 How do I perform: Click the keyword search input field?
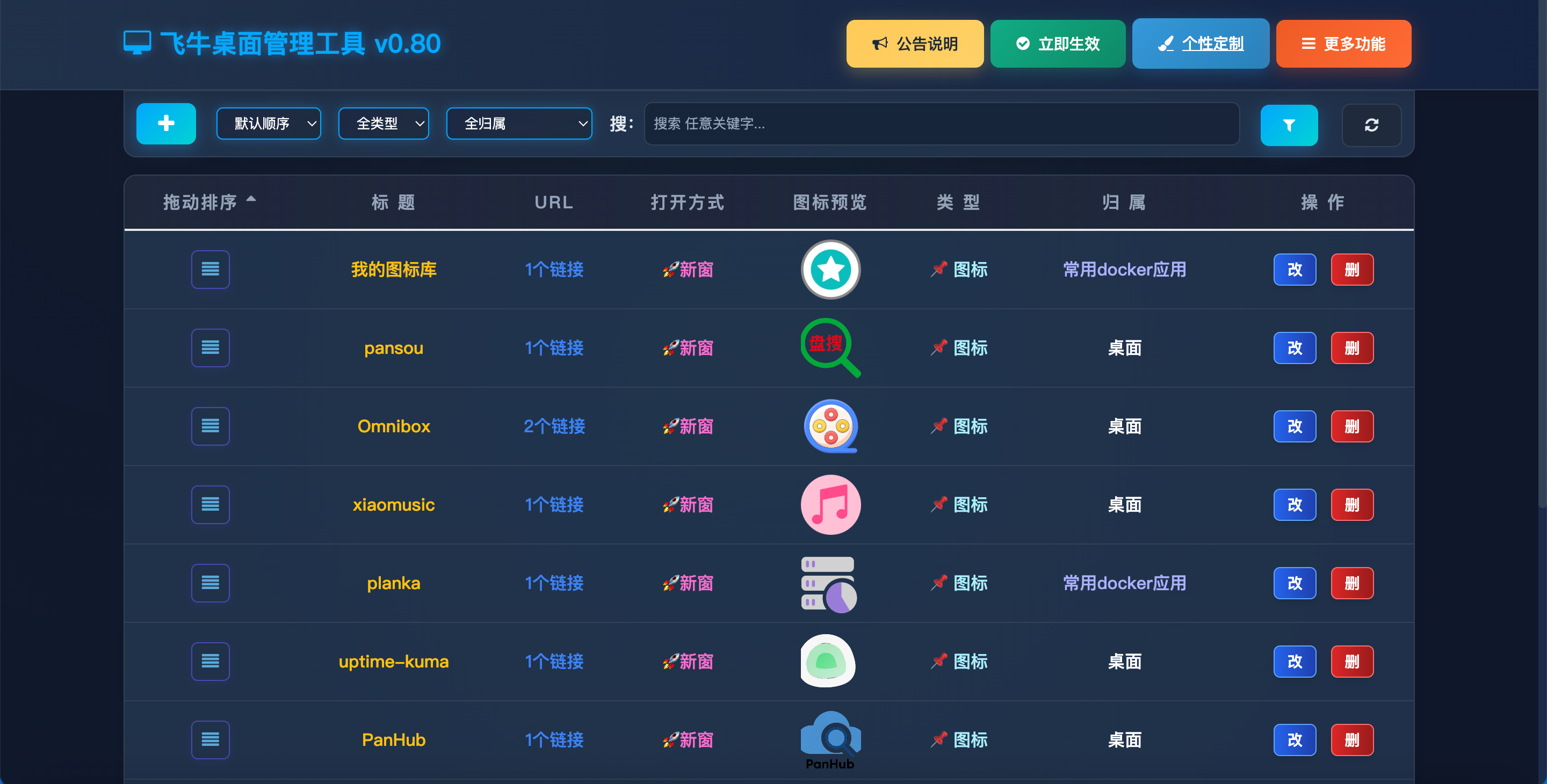point(941,124)
